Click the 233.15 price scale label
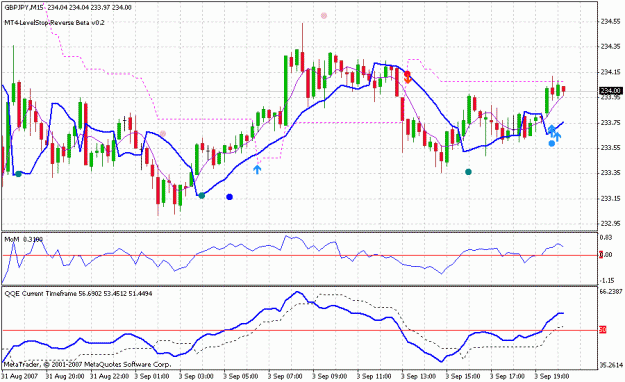625x382 pixels. (x=610, y=199)
